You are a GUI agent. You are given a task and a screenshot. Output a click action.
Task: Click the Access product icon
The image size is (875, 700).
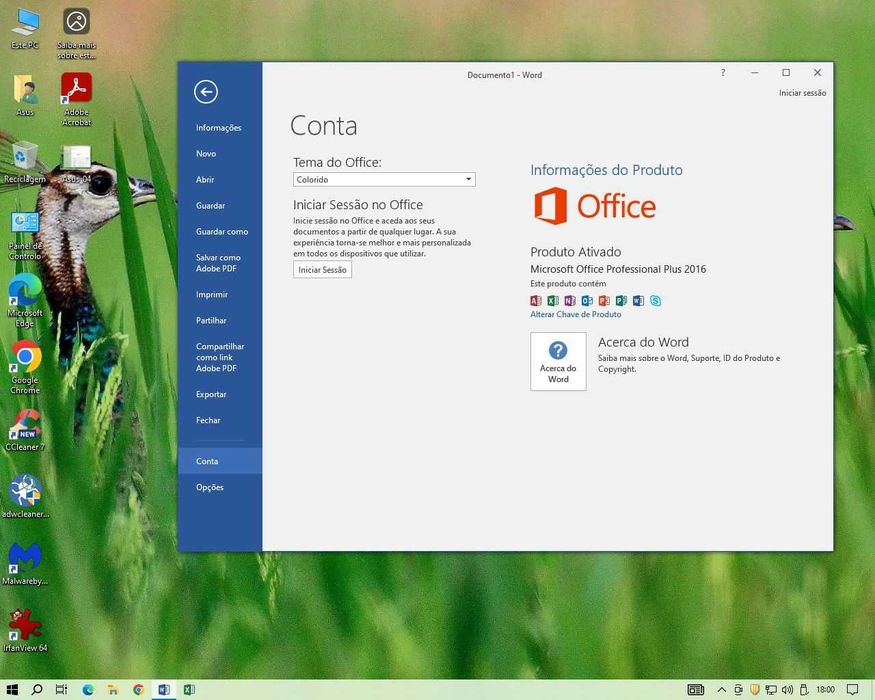coord(536,301)
